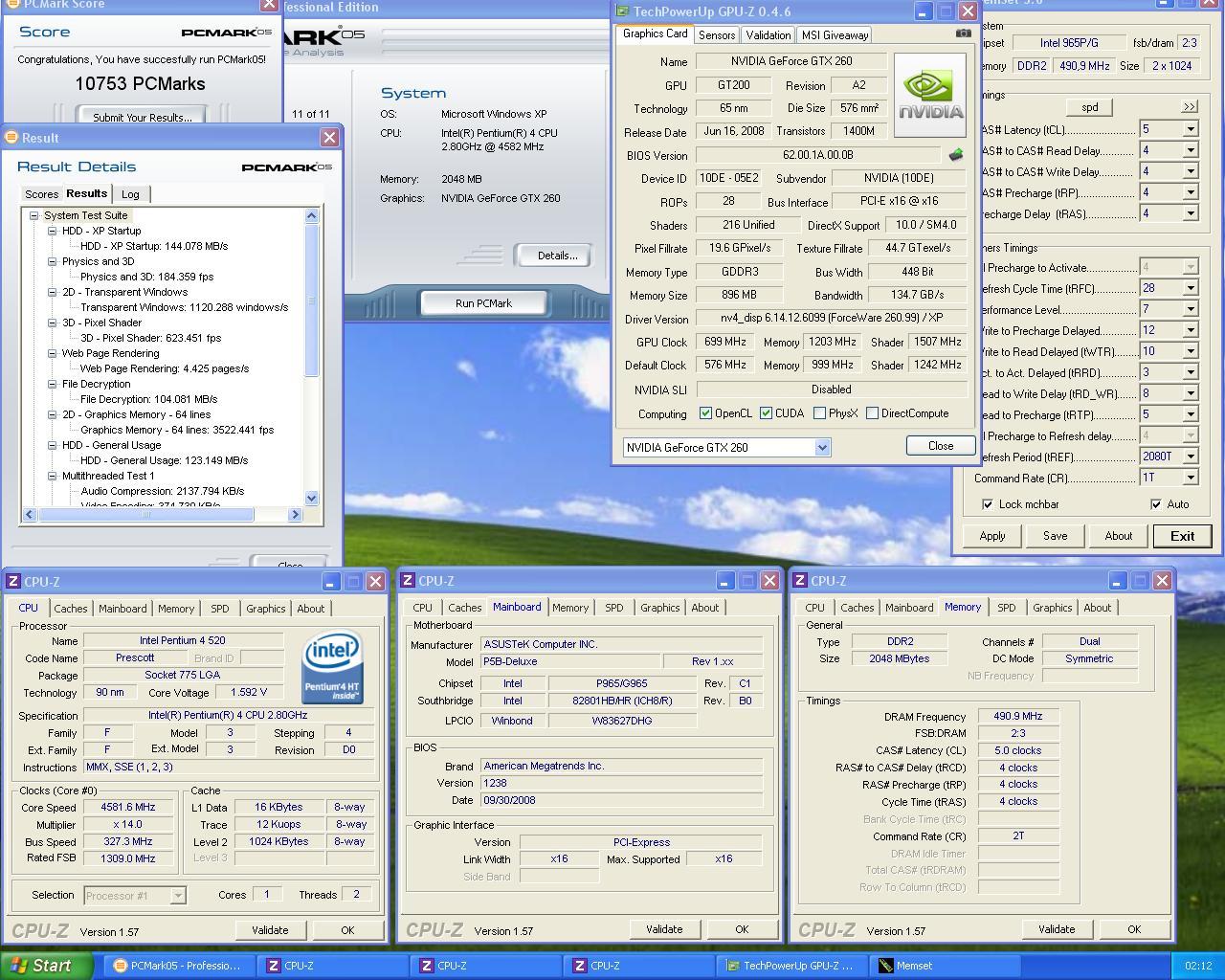Open the Graphics tab in the Mainboard CPU-Z window

[660, 608]
